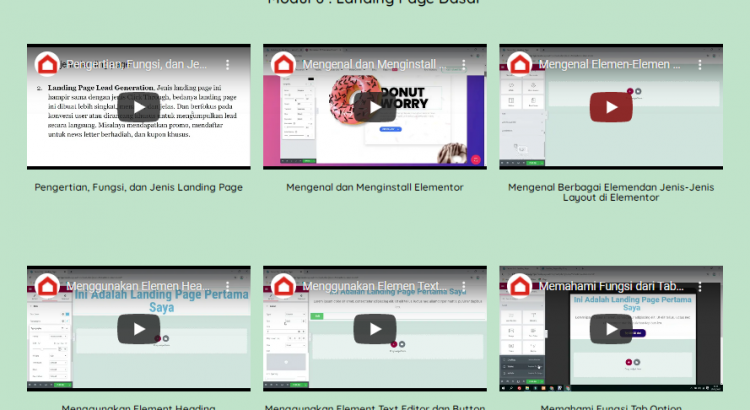Play the Menggunakan Elemen Heading video

(x=138, y=329)
